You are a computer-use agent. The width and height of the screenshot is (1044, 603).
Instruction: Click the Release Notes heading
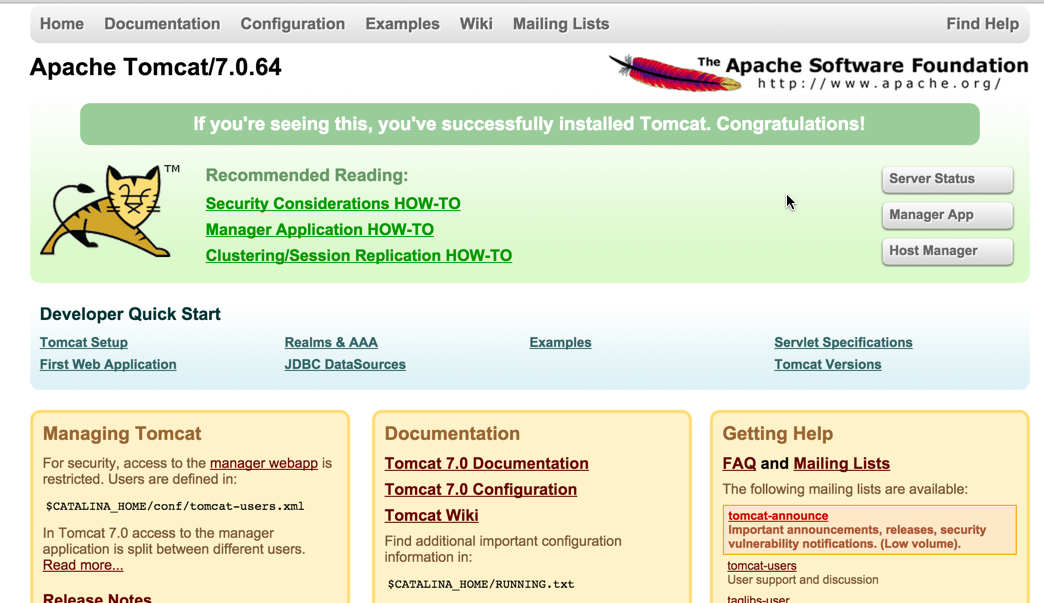97,597
